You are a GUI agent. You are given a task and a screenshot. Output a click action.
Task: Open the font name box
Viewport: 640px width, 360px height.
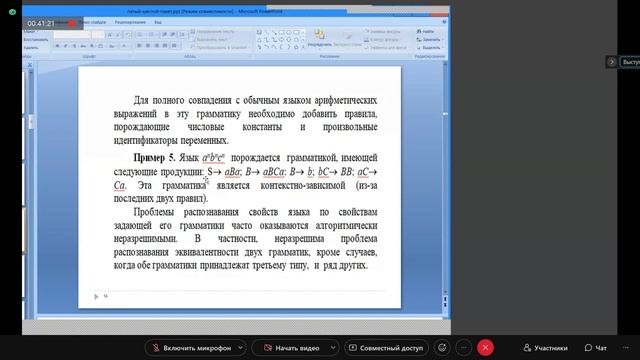coord(72,35)
